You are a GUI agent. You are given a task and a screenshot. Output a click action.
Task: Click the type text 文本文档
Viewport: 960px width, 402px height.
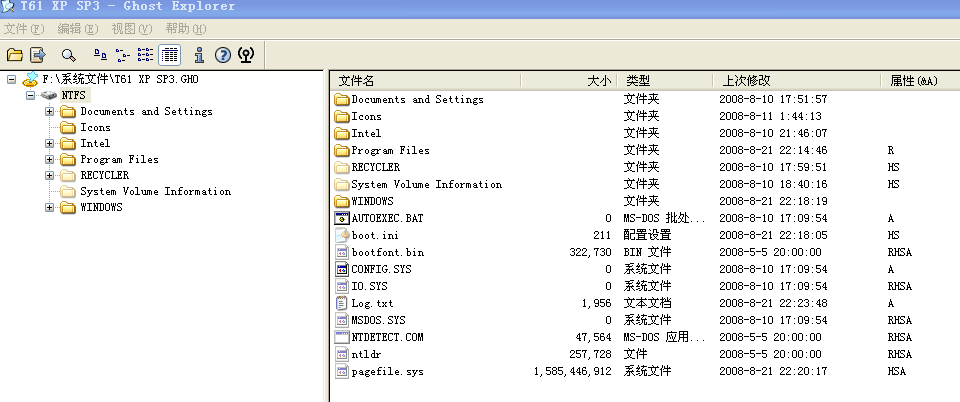[647, 303]
